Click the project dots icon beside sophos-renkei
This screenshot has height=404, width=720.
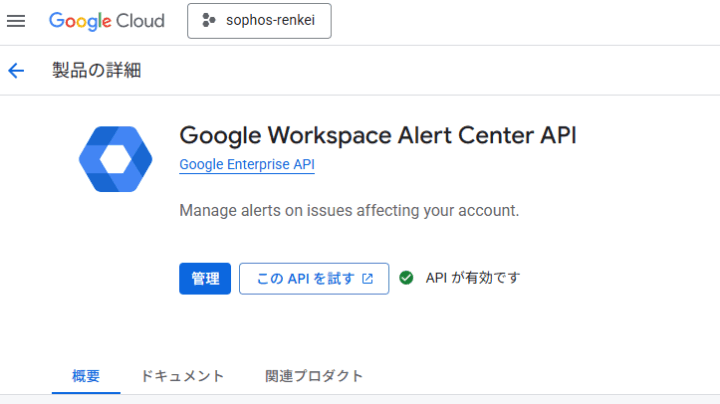[209, 21]
